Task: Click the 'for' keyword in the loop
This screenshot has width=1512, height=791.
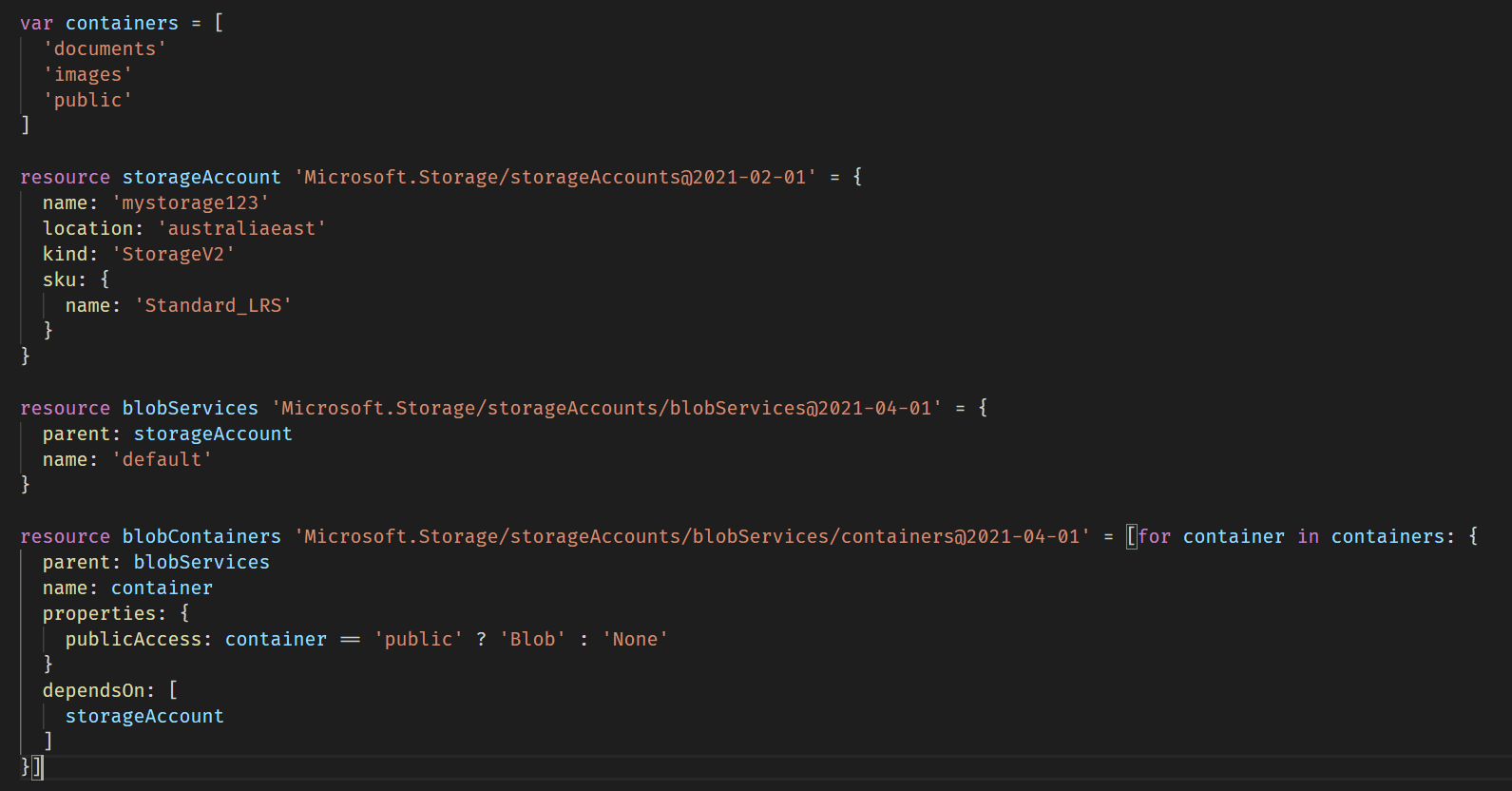Action: click(1154, 536)
